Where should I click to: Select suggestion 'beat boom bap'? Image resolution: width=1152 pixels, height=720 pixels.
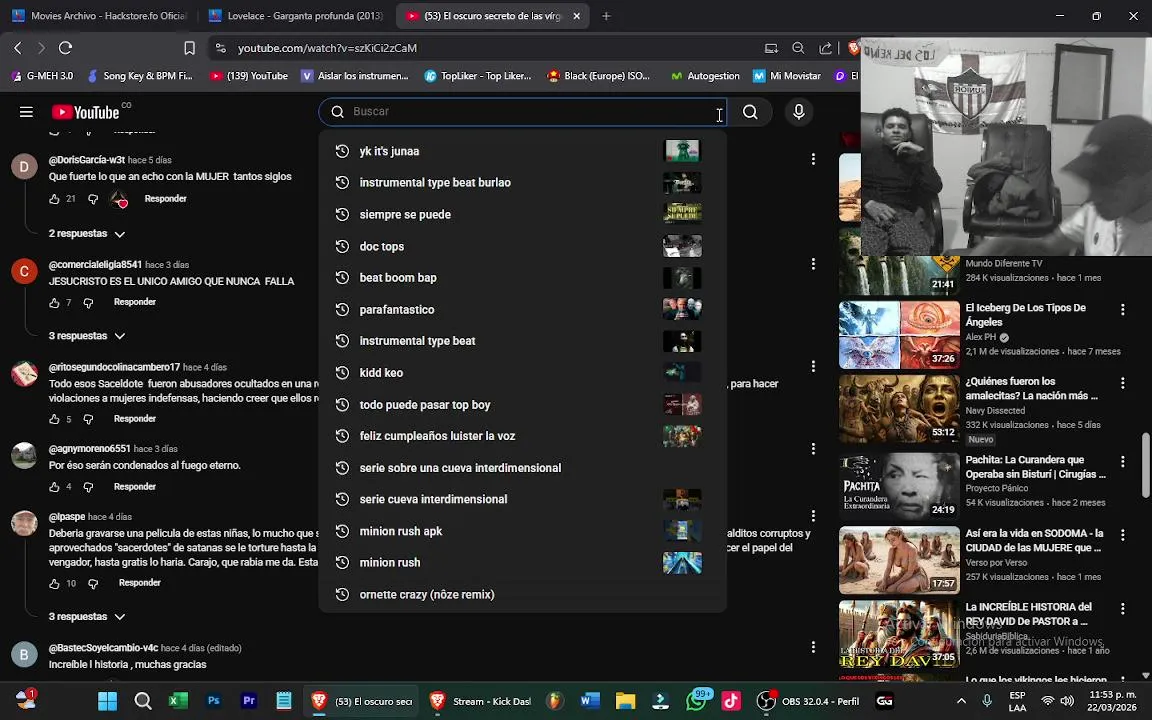click(522, 278)
